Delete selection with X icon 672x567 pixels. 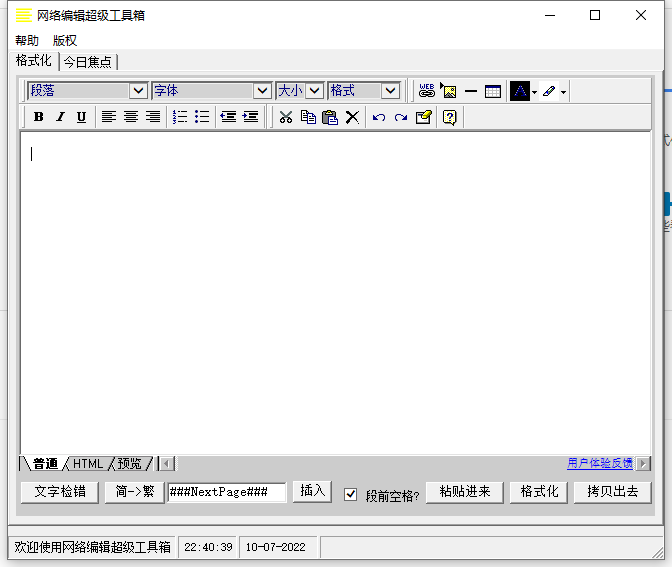[352, 117]
